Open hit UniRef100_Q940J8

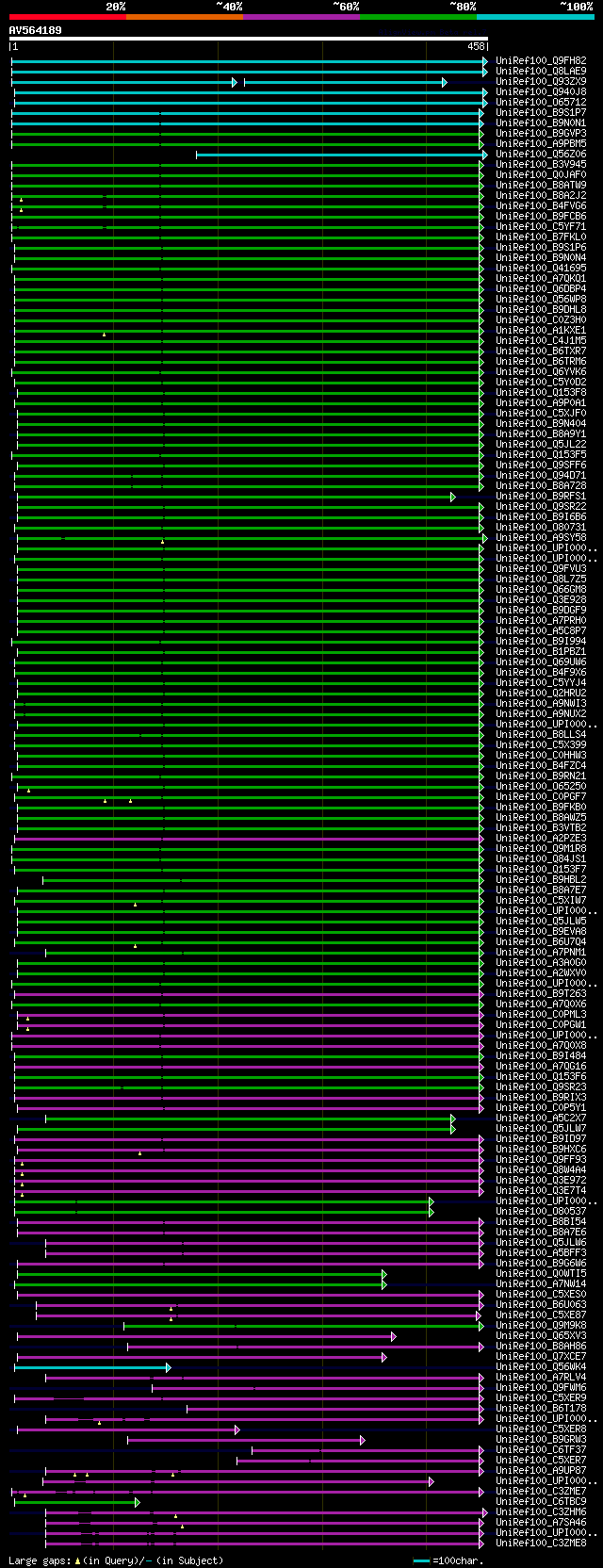click(541, 92)
